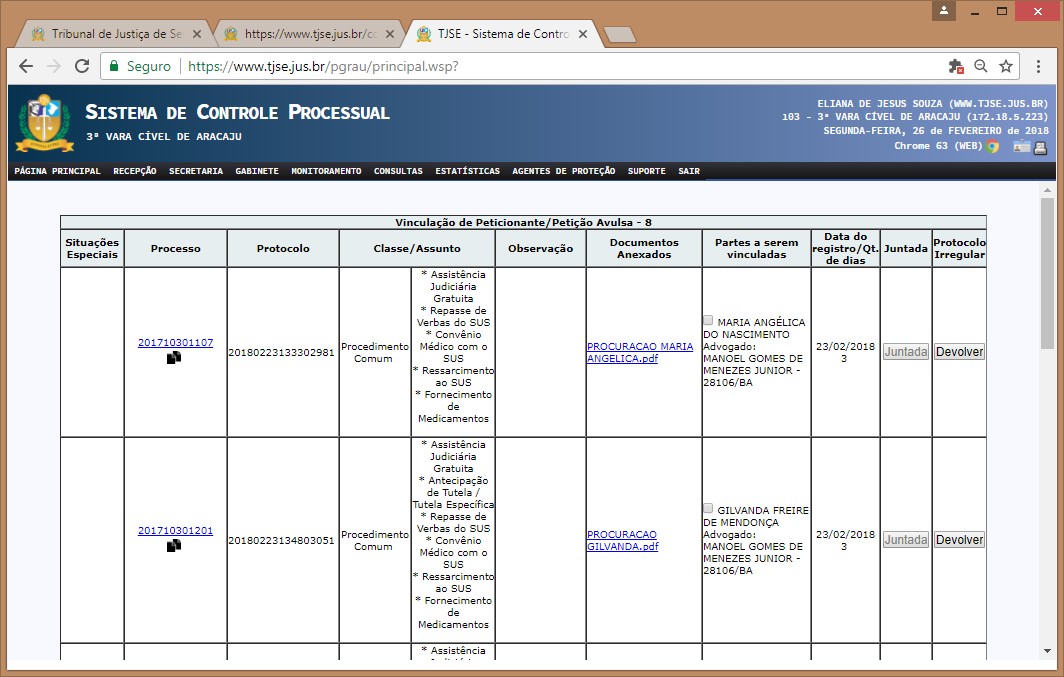
Task: Click the zoom magnifier icon in address bar
Action: [981, 66]
